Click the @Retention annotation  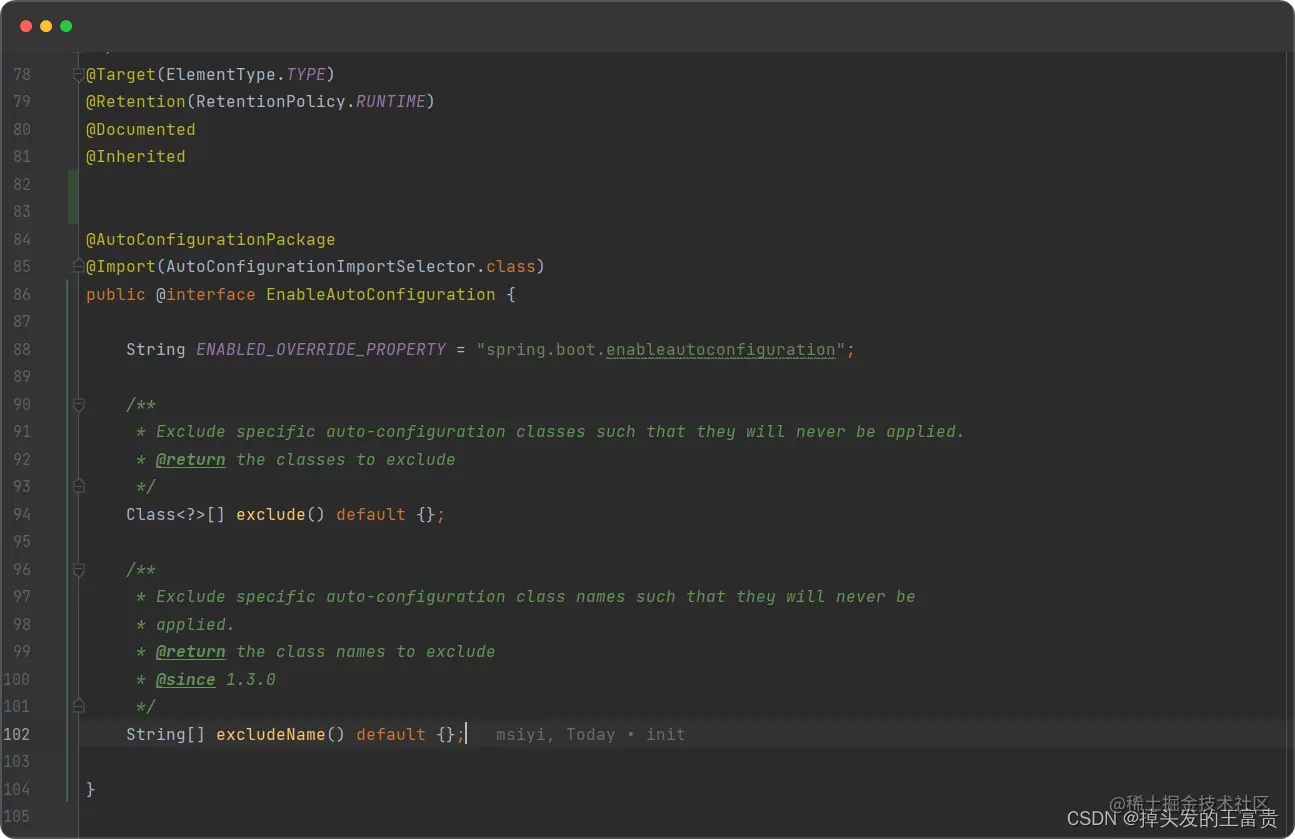[x=136, y=102]
